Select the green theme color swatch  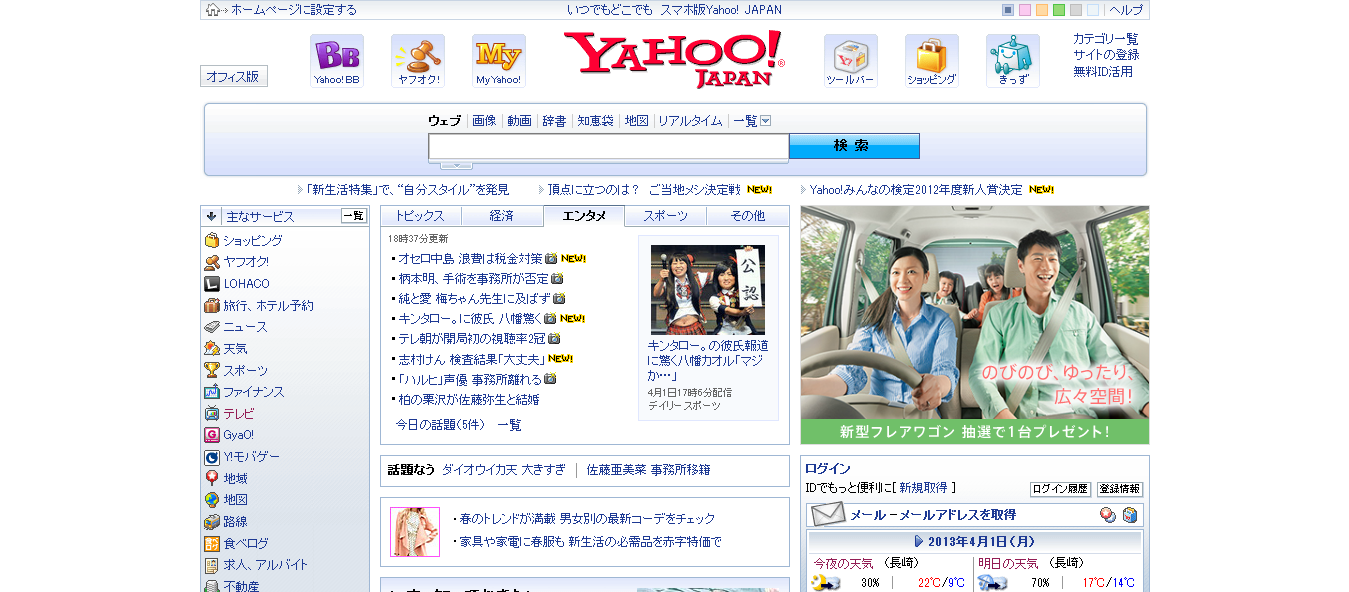(1059, 10)
